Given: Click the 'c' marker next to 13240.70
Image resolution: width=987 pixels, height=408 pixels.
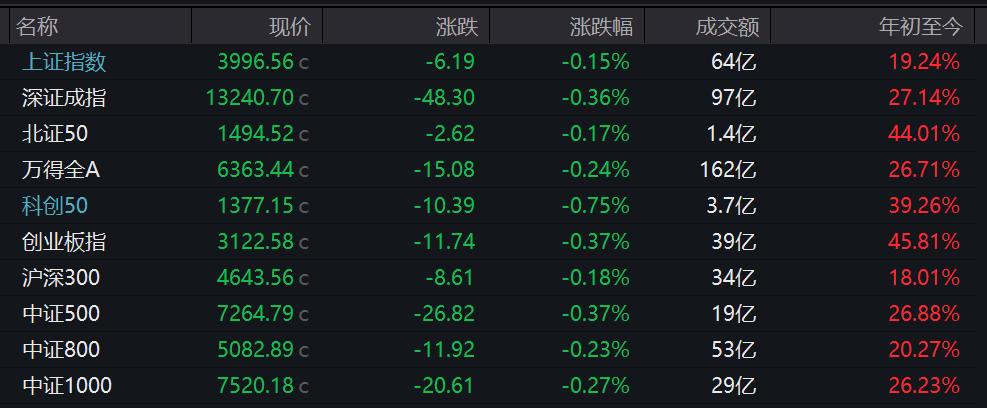Looking at the screenshot, I should pos(305,100).
